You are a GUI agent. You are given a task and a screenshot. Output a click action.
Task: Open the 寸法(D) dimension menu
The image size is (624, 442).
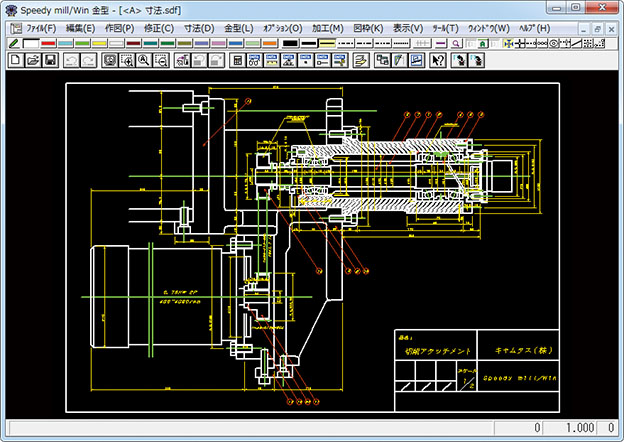[199, 28]
